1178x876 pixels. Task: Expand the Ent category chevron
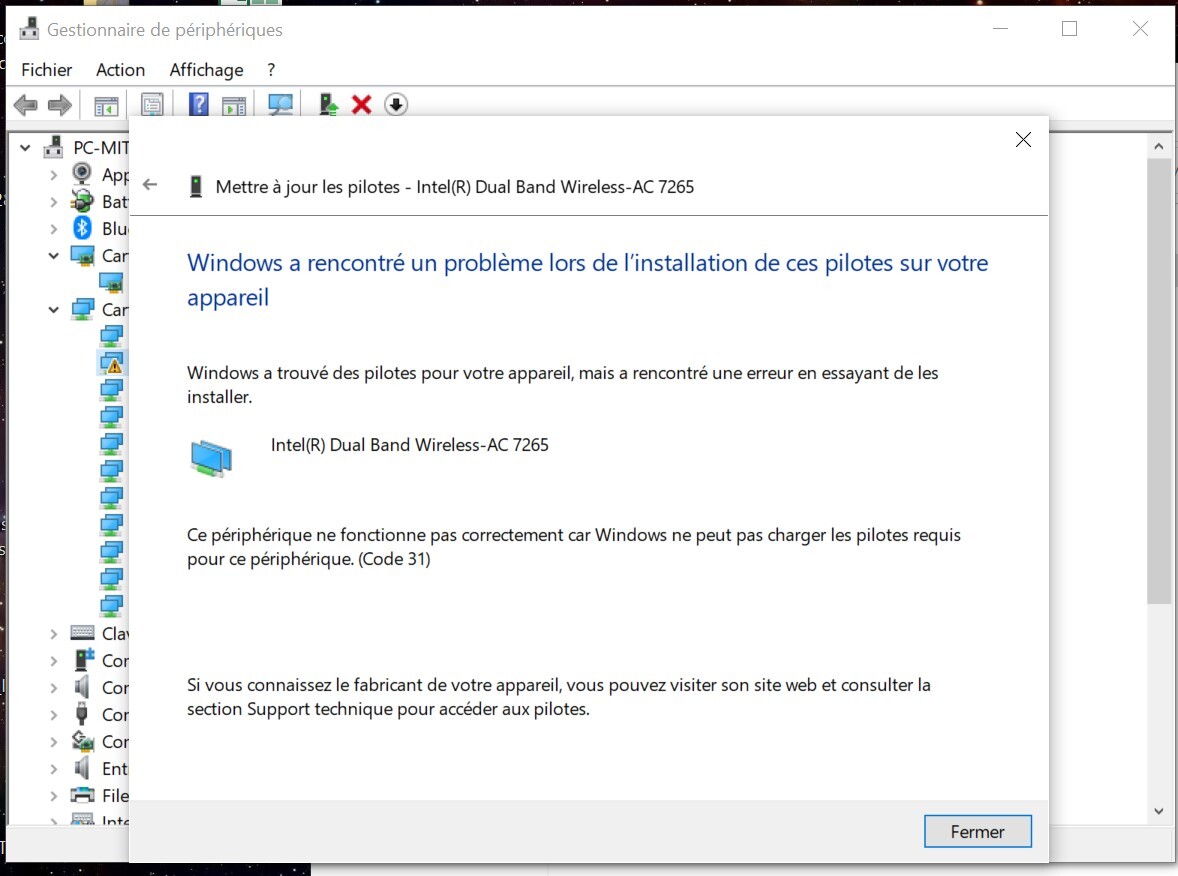click(x=53, y=769)
